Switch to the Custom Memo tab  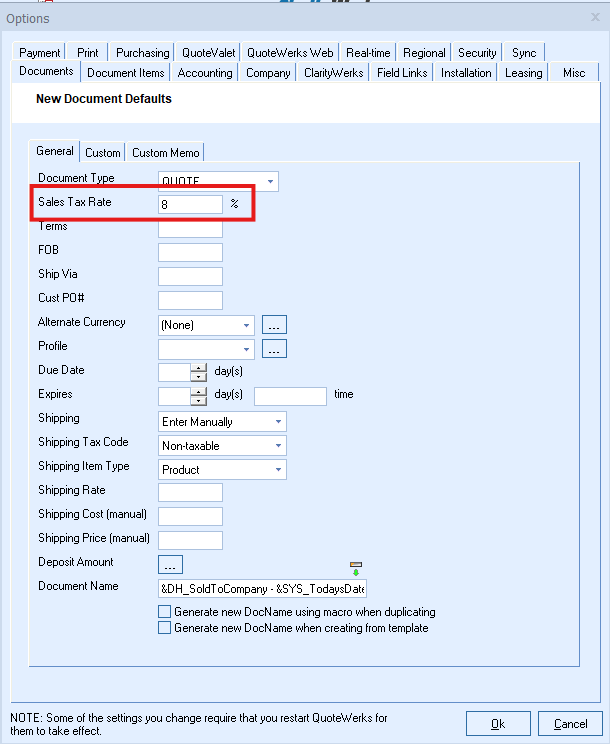[165, 153]
